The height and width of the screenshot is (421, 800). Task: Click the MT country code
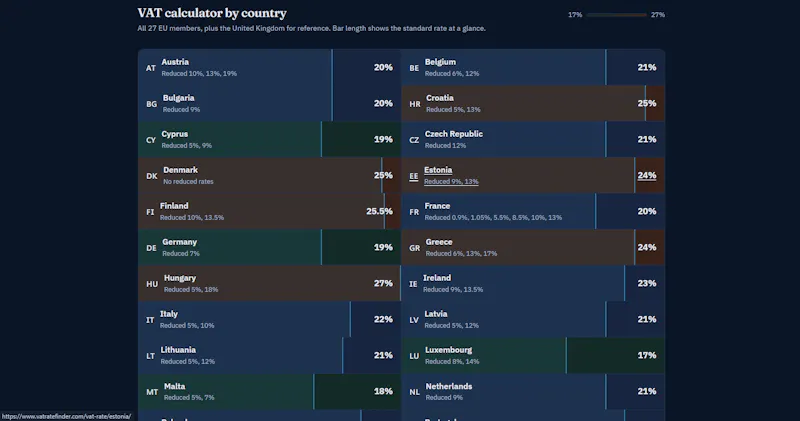click(x=152, y=392)
